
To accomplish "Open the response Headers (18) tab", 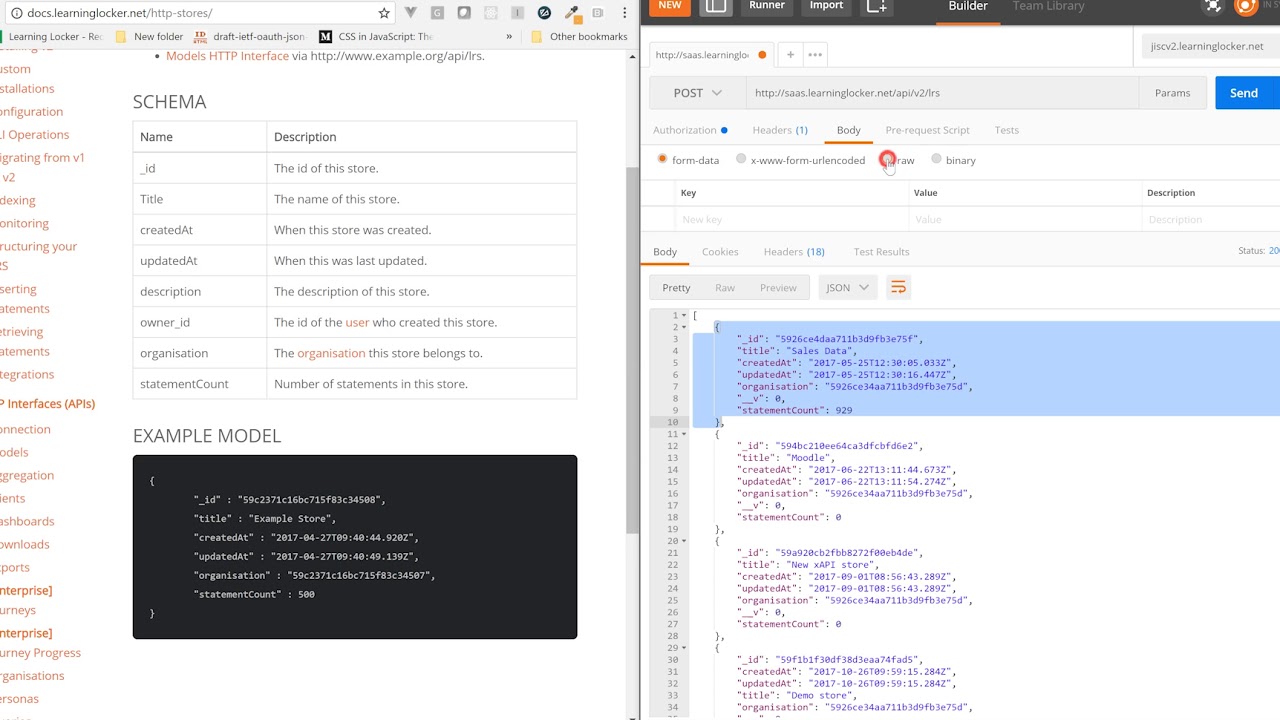I will coord(794,252).
